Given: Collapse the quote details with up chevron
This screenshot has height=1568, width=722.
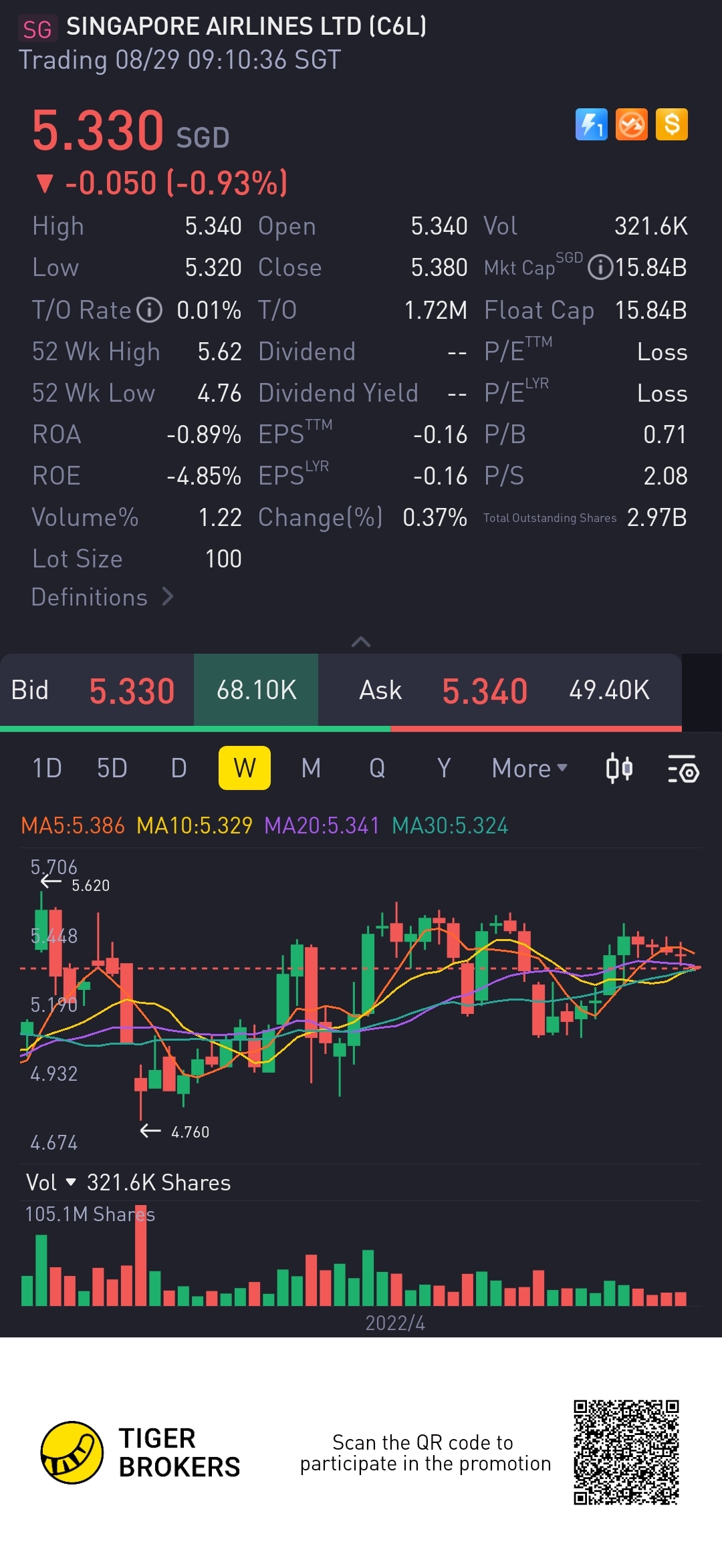Looking at the screenshot, I should pos(361,642).
